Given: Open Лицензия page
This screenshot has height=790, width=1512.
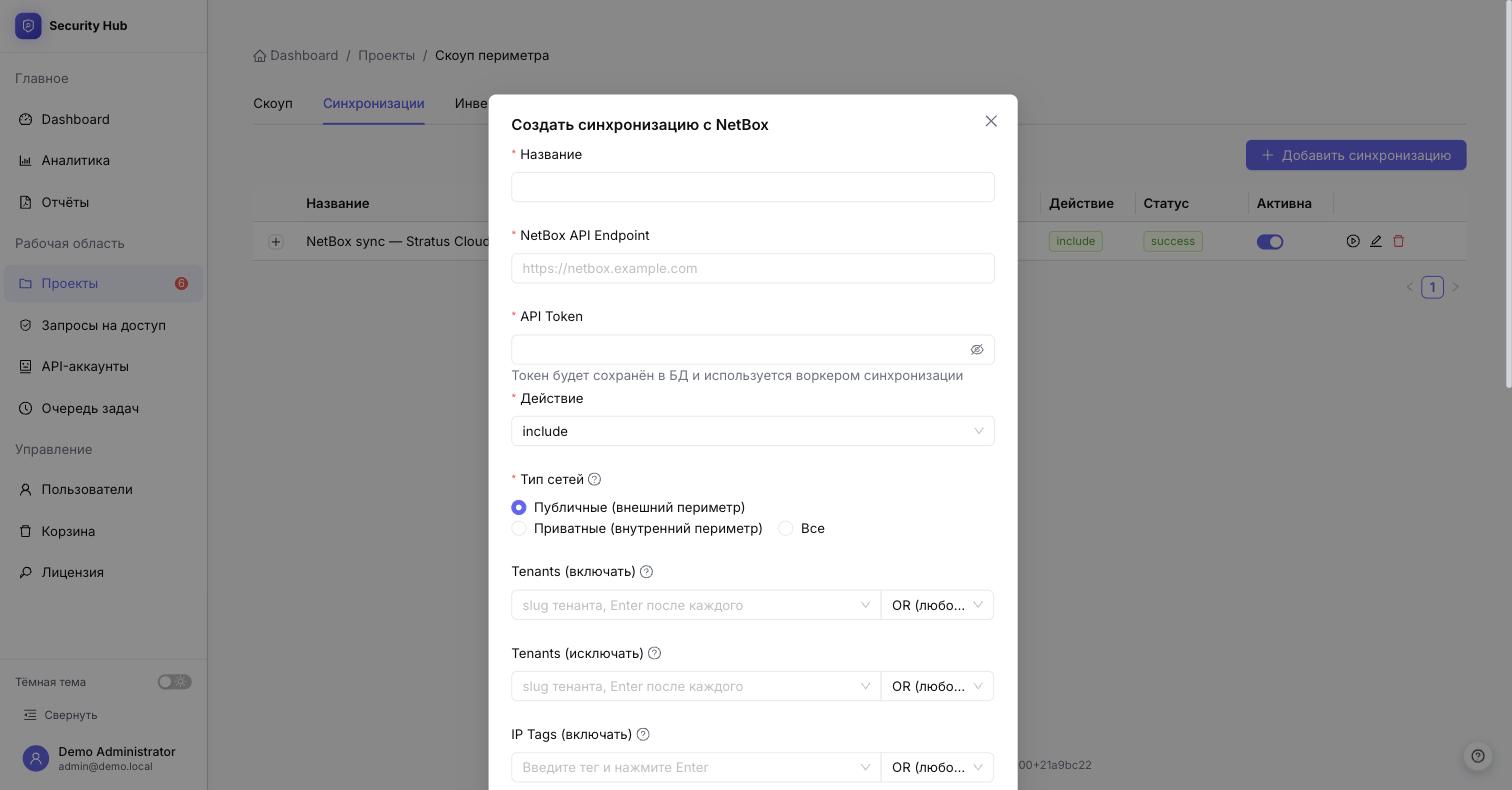Looking at the screenshot, I should coord(103,572).
